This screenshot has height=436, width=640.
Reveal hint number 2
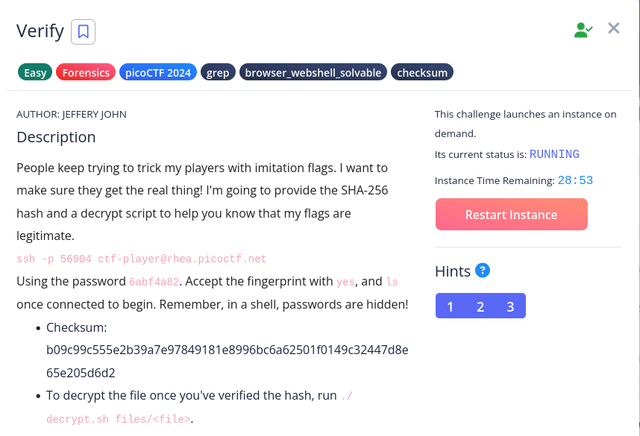click(x=480, y=306)
